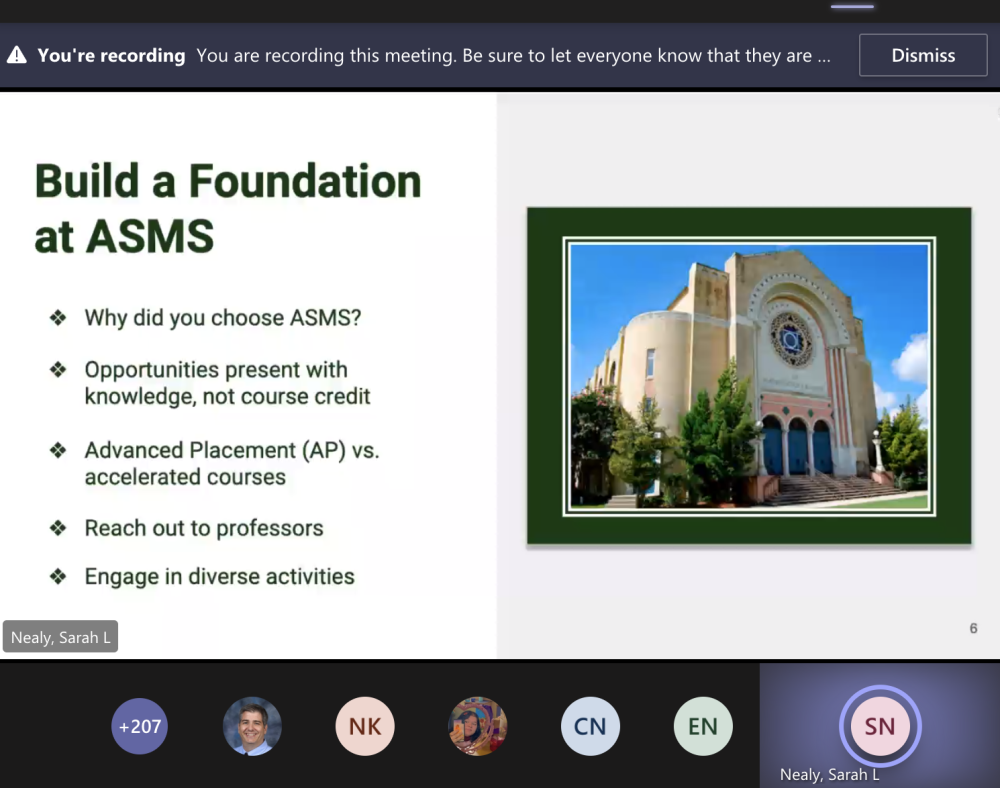This screenshot has width=1000, height=788.
Task: Click the recording warning triangle icon
Action: point(17,55)
